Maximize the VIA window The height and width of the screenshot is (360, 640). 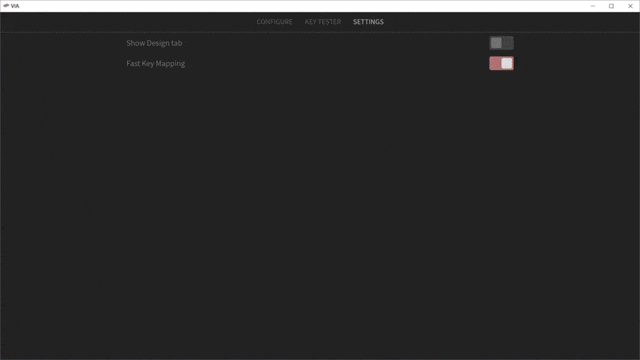coord(611,6)
